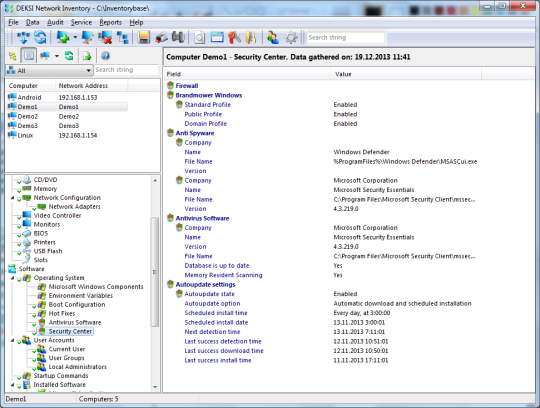
Task: Click the tree scrollbar up arrow
Action: click(x=155, y=180)
